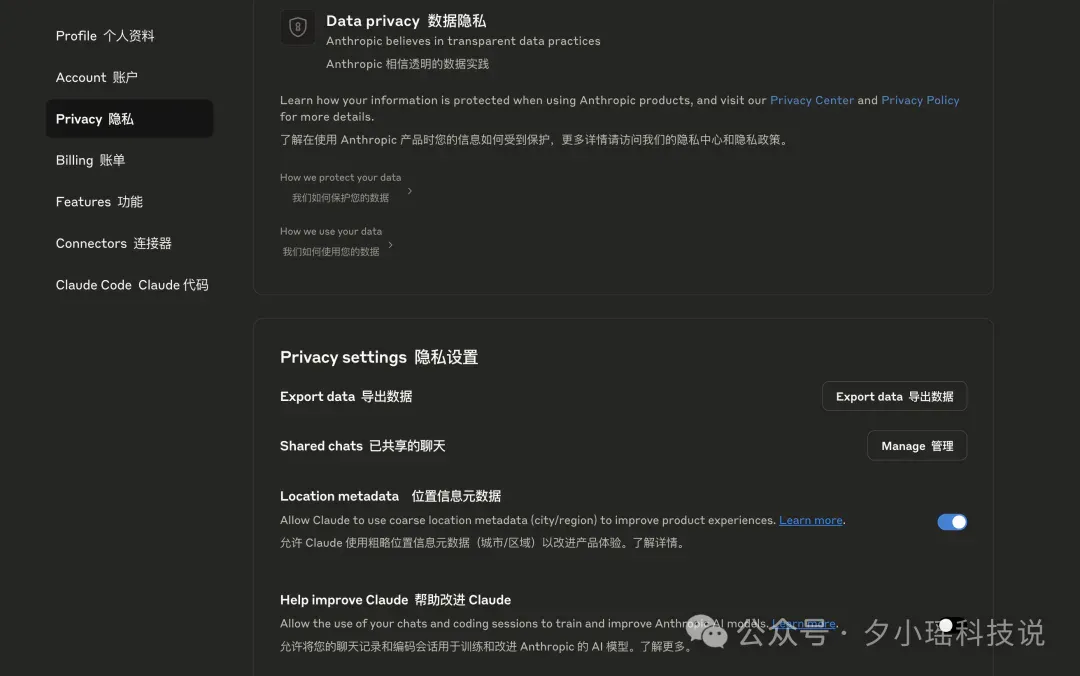Select the Privacy sidebar item
1080x676 pixels.
pos(129,119)
